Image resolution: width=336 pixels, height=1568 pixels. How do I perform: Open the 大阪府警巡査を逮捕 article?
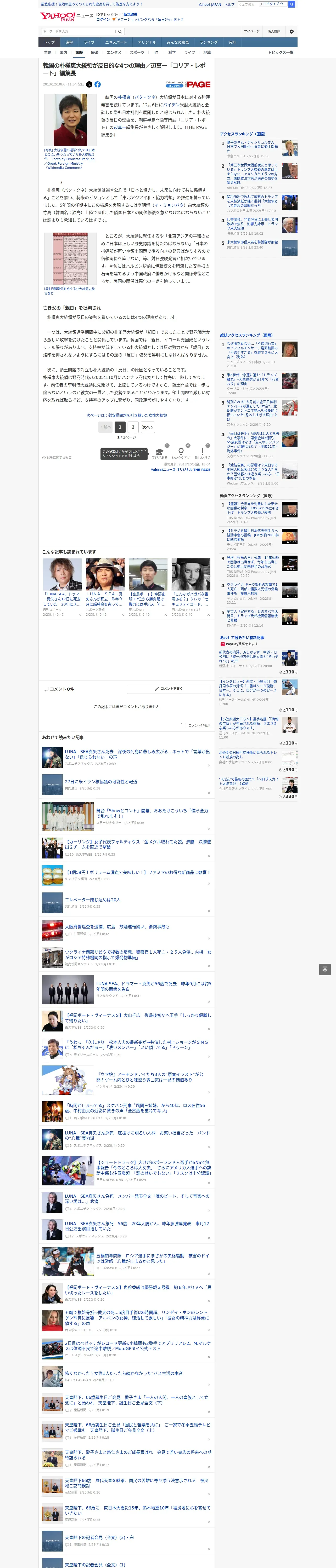tap(117, 926)
